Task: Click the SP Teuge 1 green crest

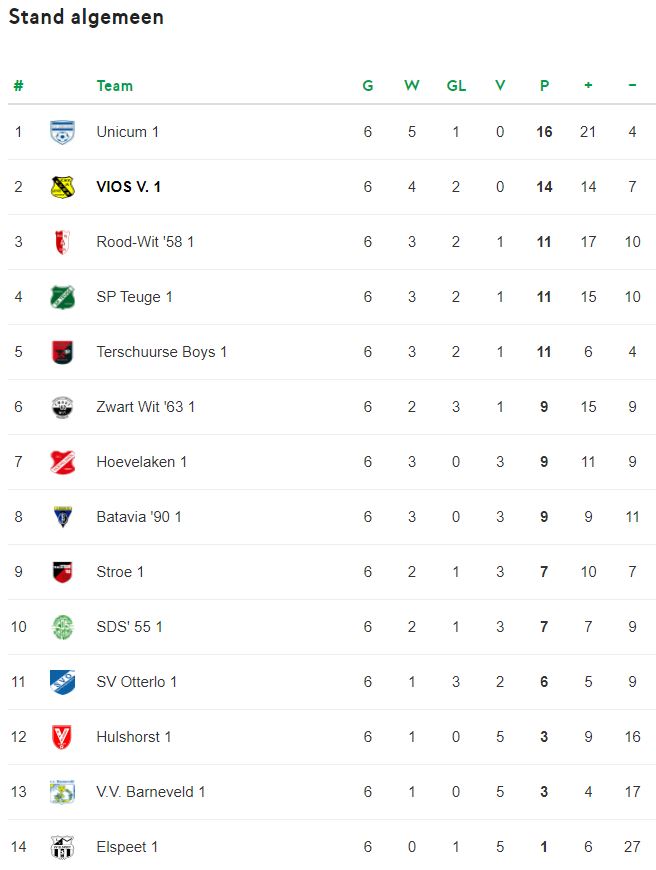Action: click(x=62, y=297)
